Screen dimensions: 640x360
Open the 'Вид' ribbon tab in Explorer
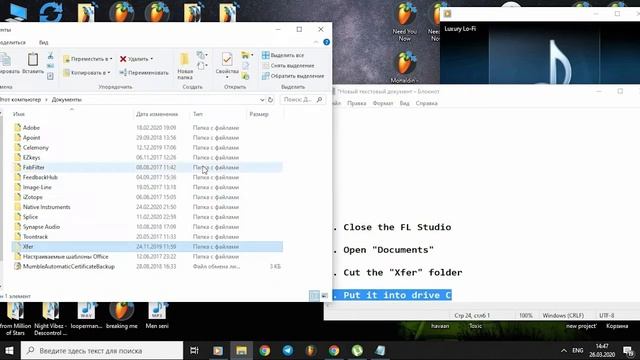tap(44, 42)
